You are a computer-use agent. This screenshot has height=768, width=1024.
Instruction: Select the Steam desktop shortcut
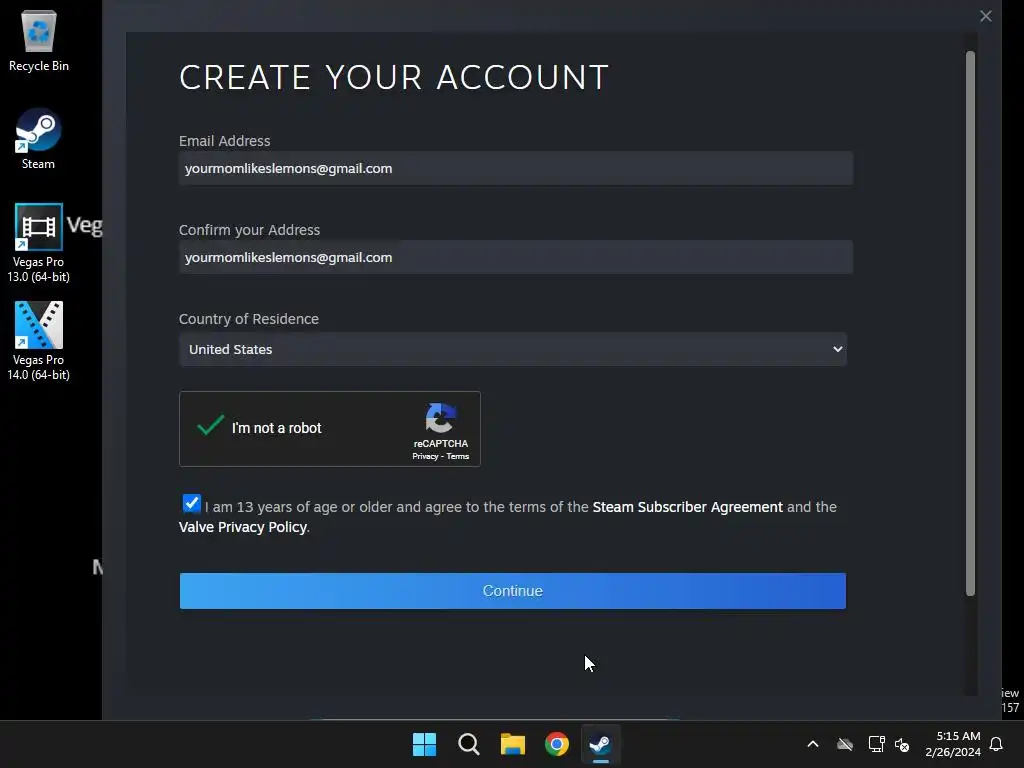pyautogui.click(x=38, y=138)
